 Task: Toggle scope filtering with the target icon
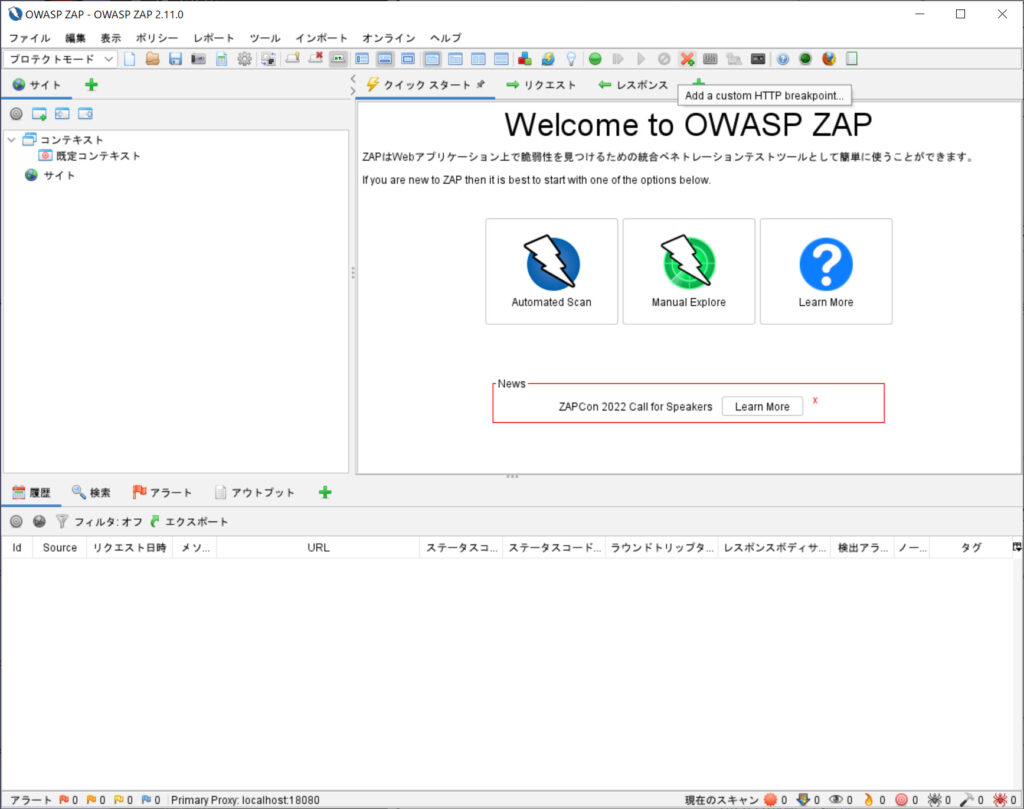point(16,113)
